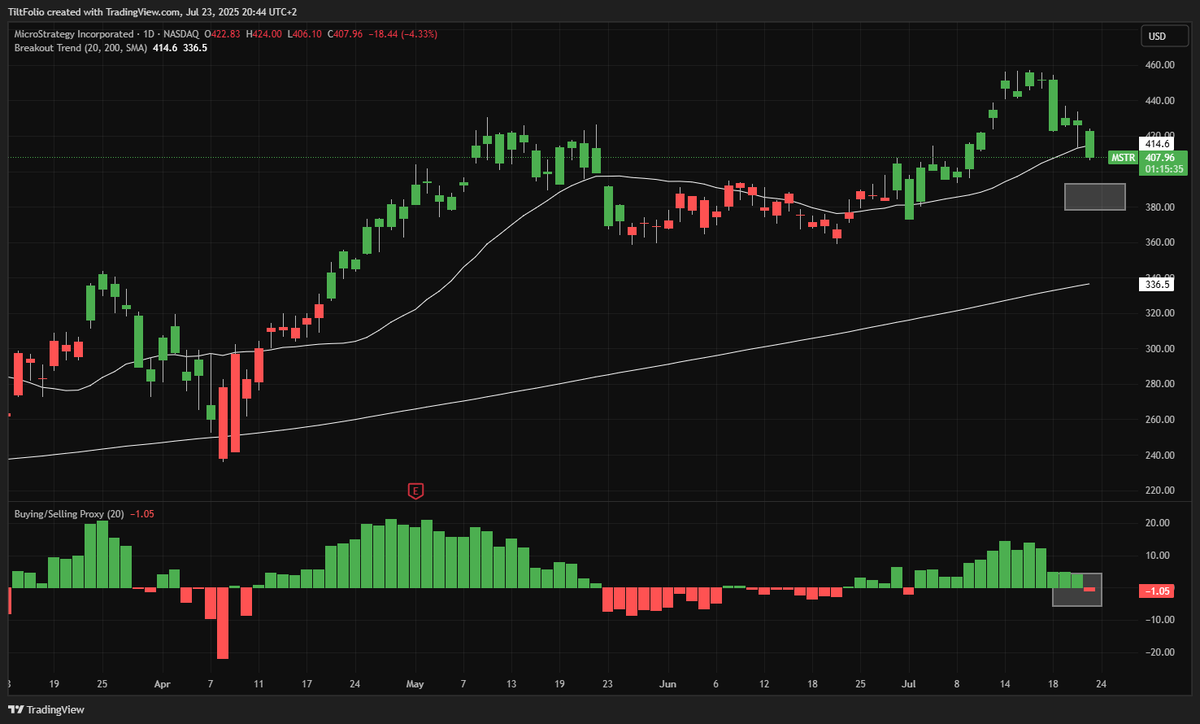Click the 11 date label on time axis
Image resolution: width=1200 pixels, height=724 pixels.
pyautogui.click(x=258, y=685)
